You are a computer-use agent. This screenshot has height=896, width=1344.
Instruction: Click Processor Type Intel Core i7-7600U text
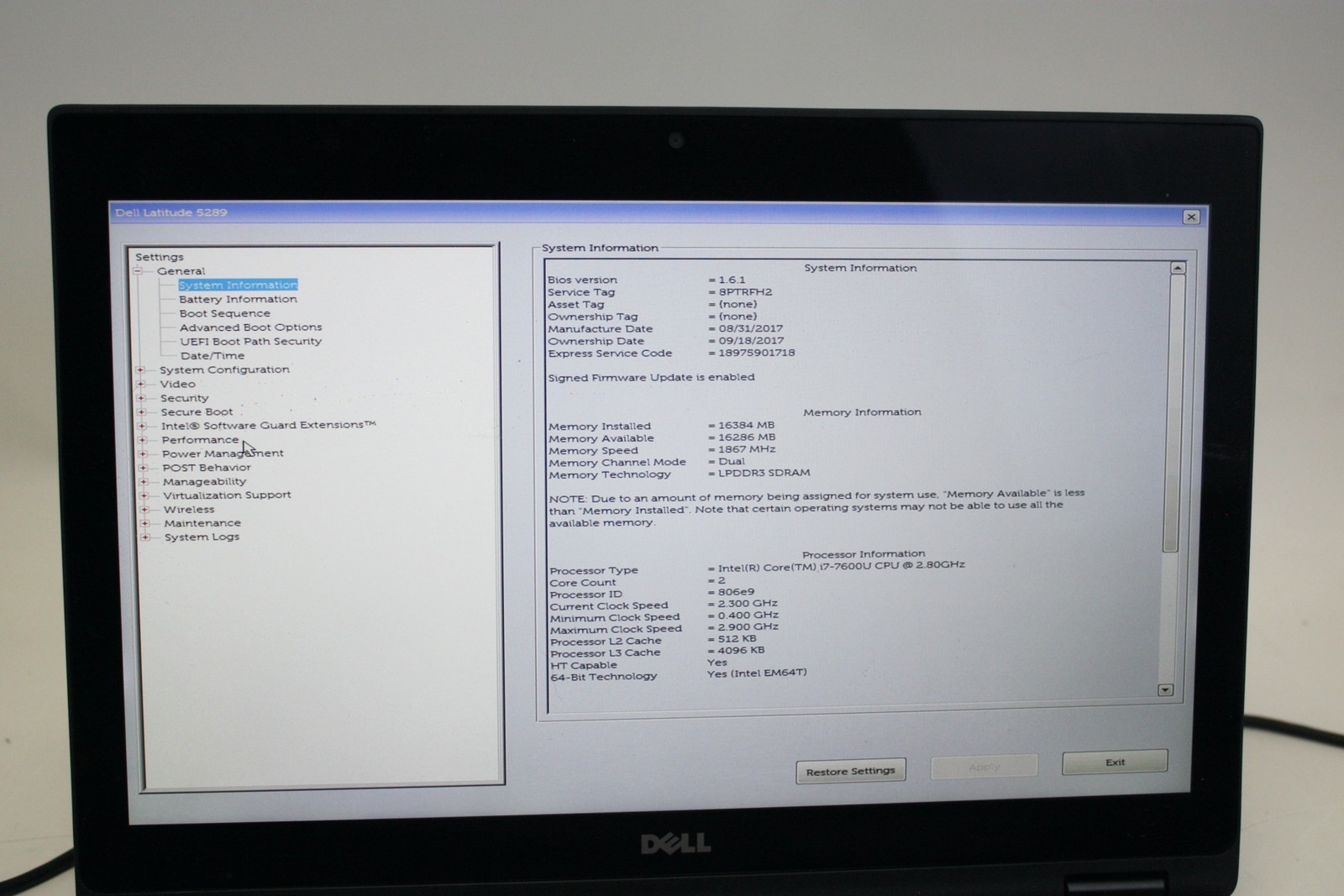pyautogui.click(x=841, y=566)
